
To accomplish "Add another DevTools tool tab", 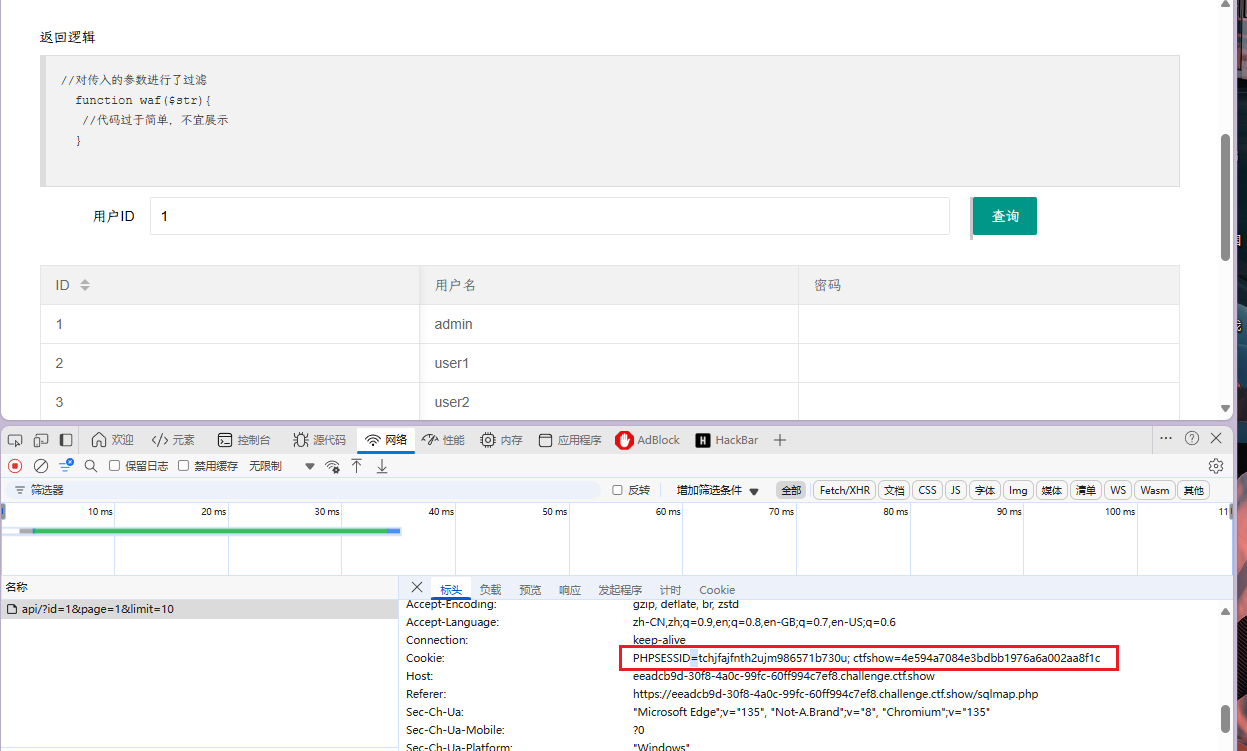I will coord(781,440).
